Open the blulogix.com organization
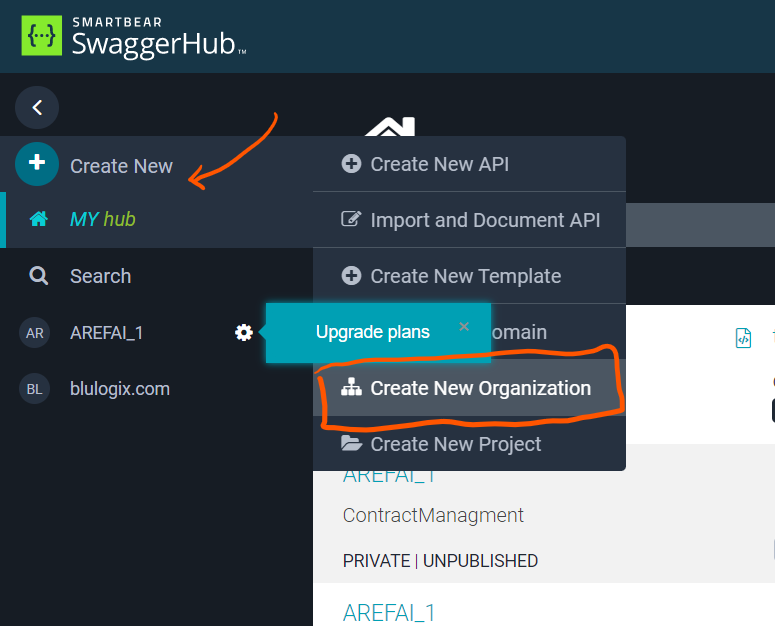 [x=119, y=389]
